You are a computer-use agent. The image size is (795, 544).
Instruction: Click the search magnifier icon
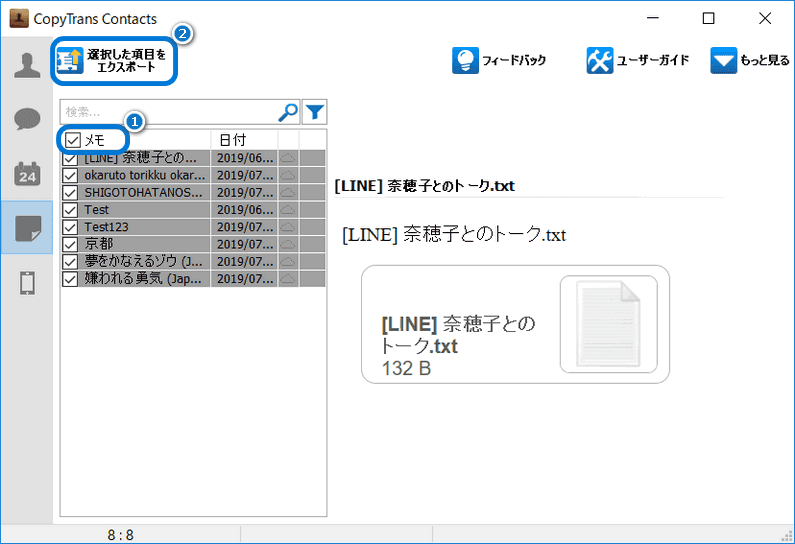point(288,112)
